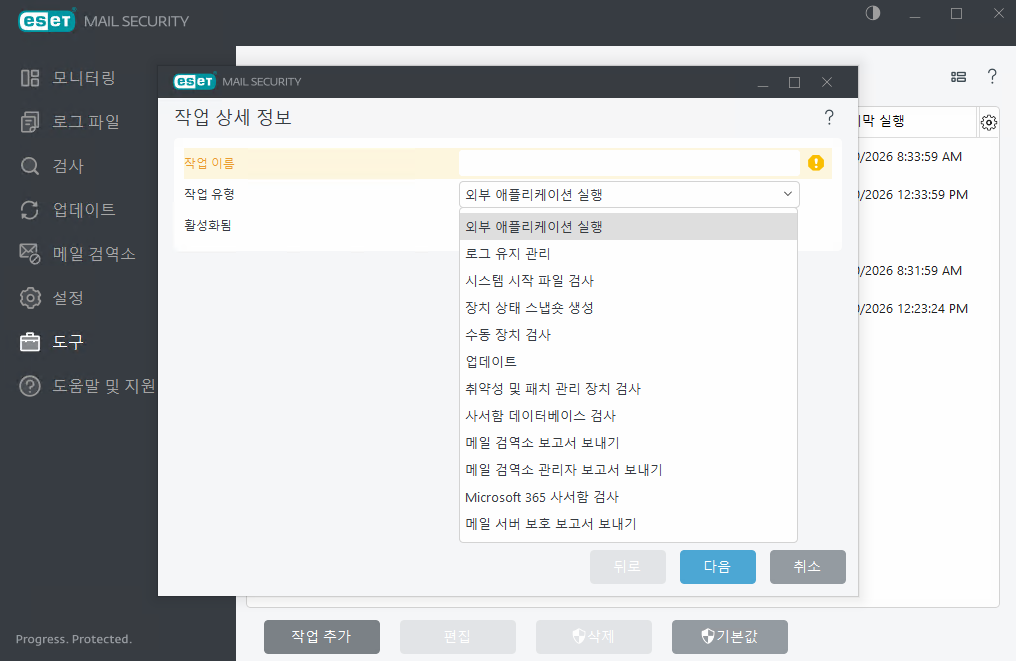Select Microsoft 365 사서함 검사 option

pyautogui.click(x=628, y=497)
